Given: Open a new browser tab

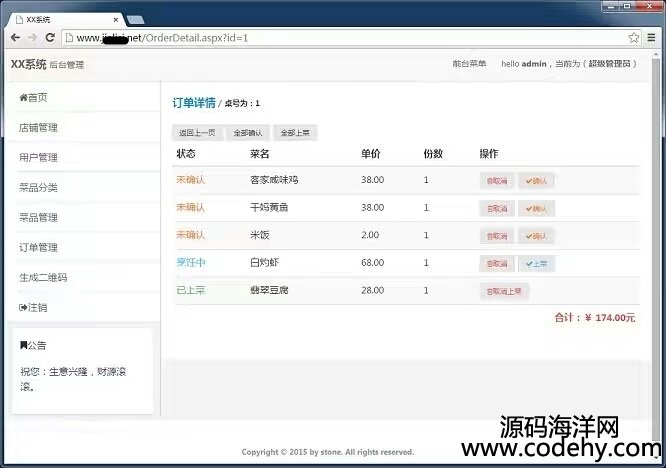Looking at the screenshot, I should click(136, 19).
